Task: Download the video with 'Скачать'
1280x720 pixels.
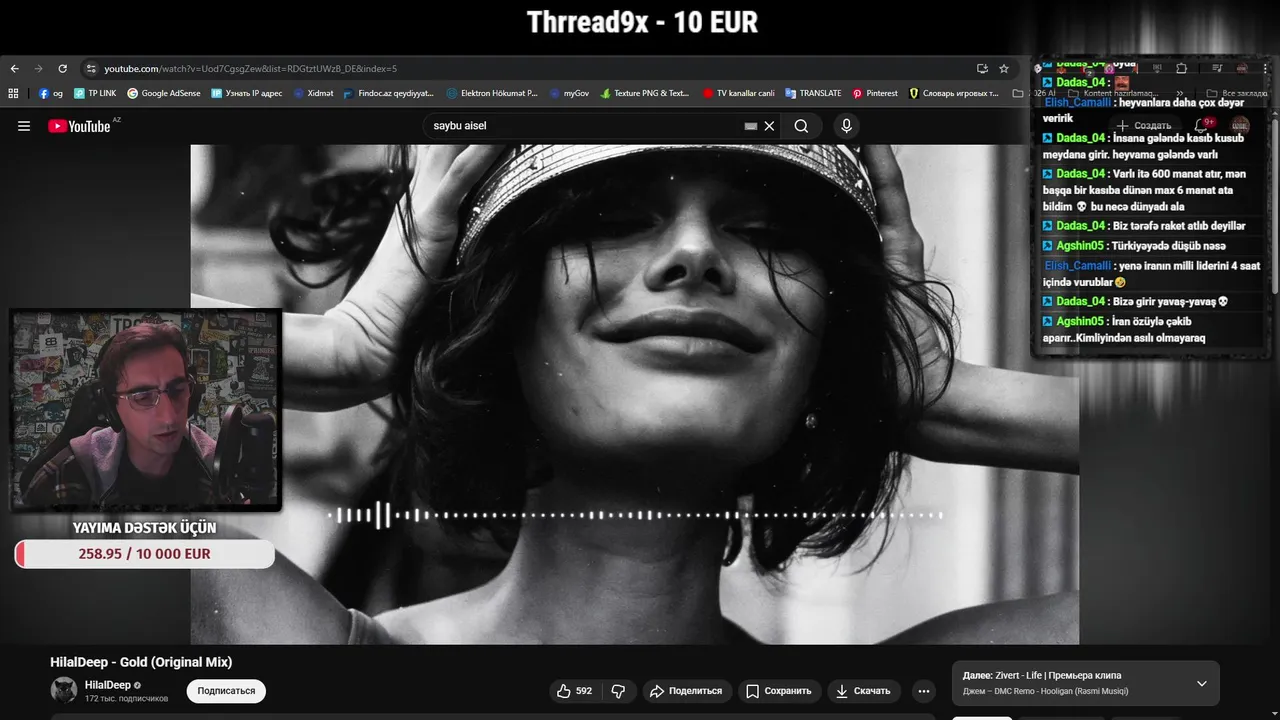Action: tap(863, 691)
